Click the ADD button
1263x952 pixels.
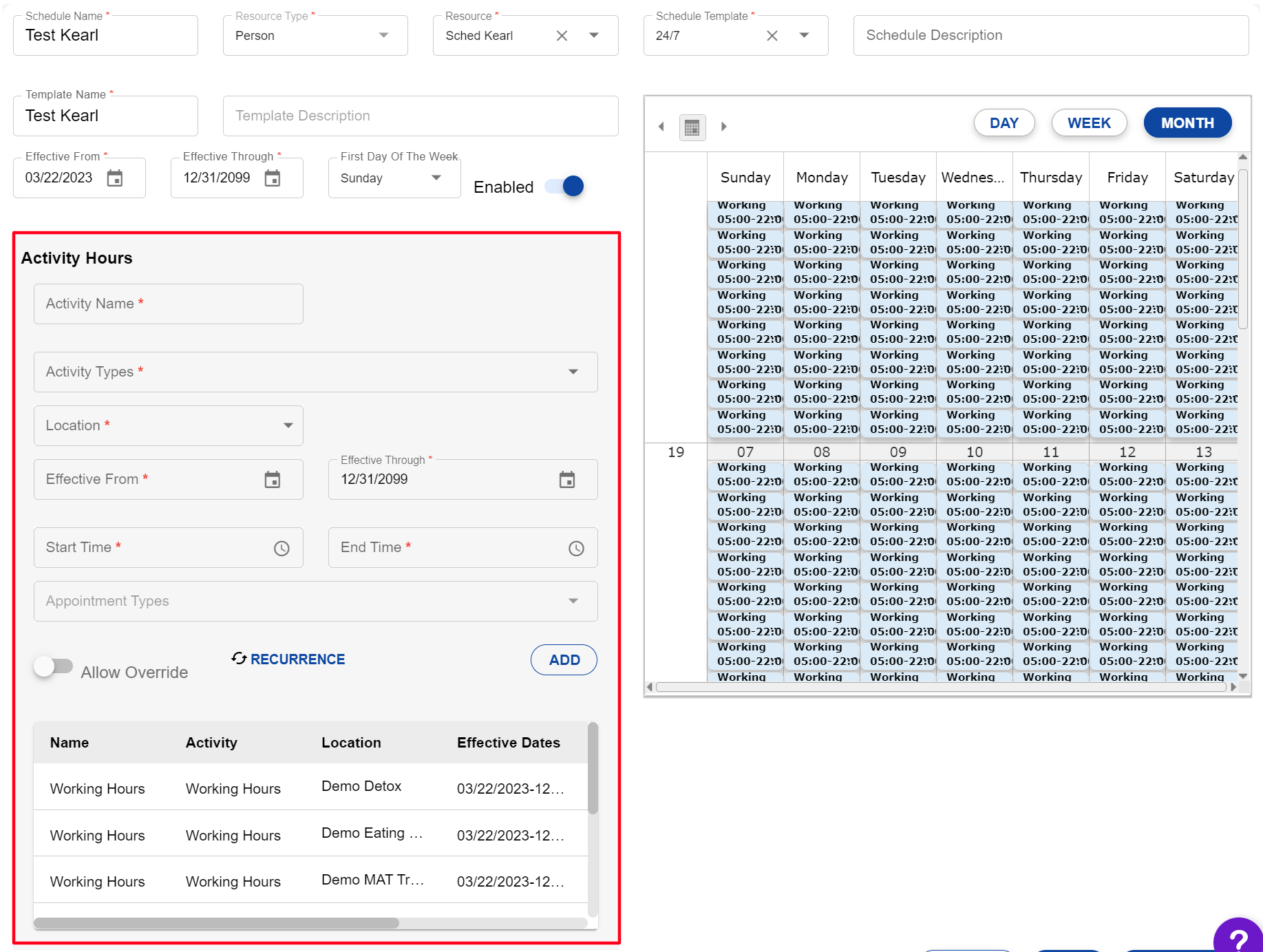[564, 660]
